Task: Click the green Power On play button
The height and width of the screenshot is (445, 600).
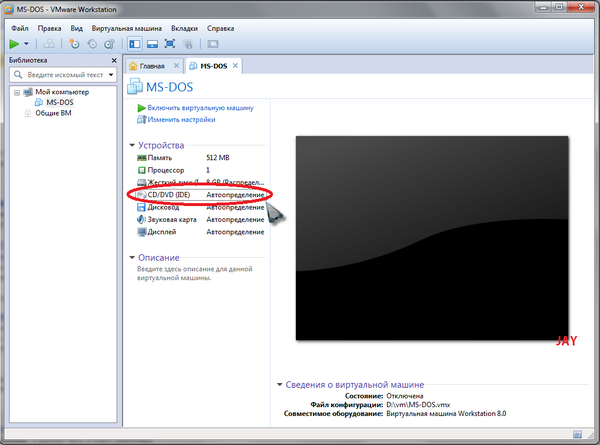Action: point(15,44)
